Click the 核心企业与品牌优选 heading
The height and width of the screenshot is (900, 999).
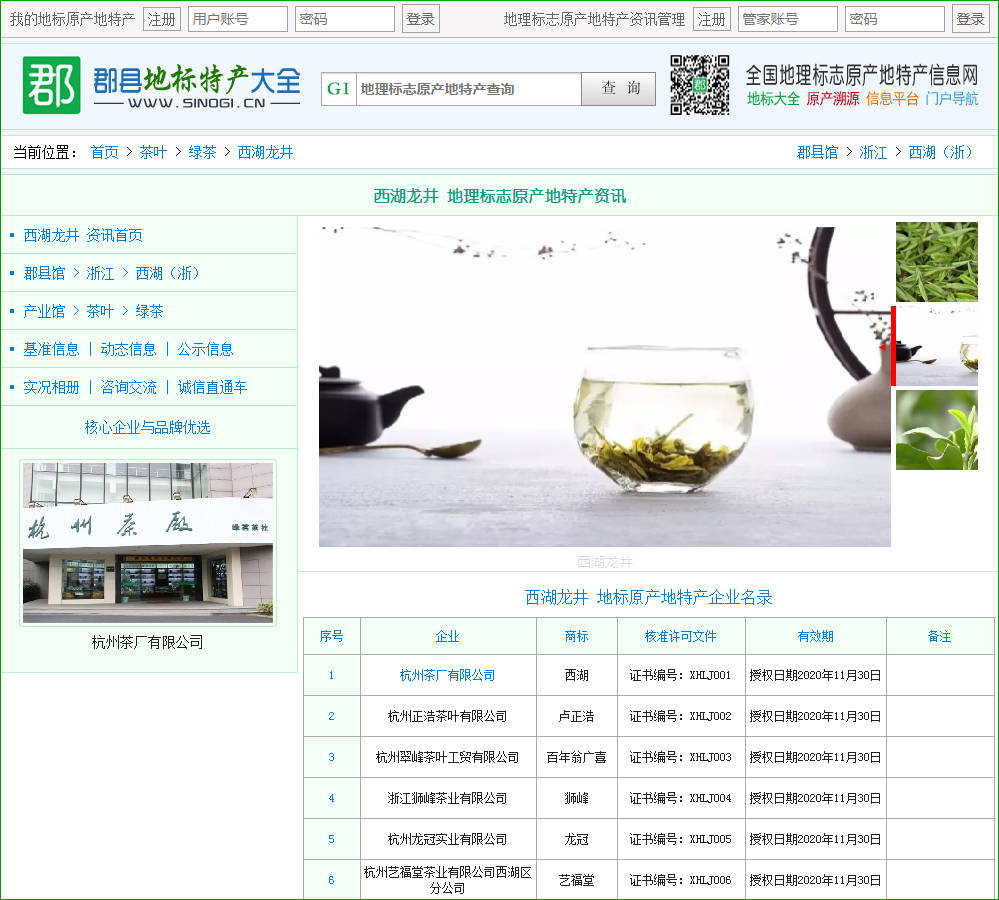[147, 427]
